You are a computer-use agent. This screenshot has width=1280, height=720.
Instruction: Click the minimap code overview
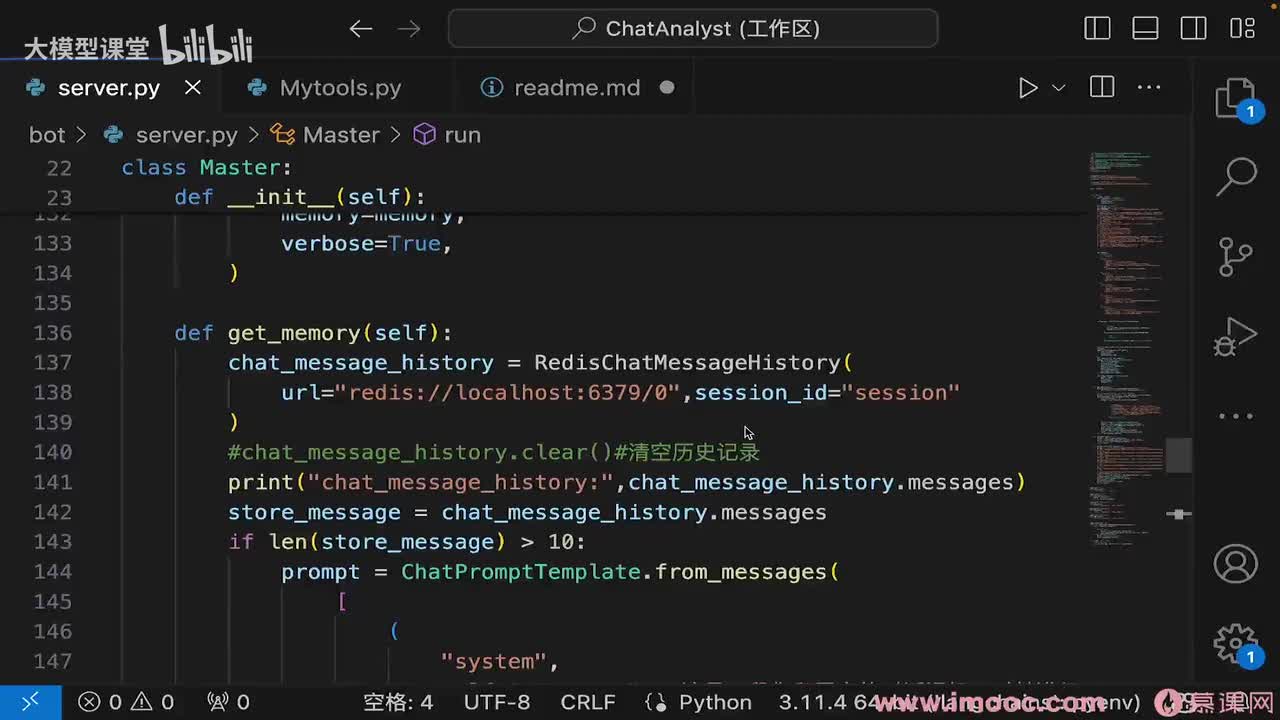pyautogui.click(x=1125, y=350)
